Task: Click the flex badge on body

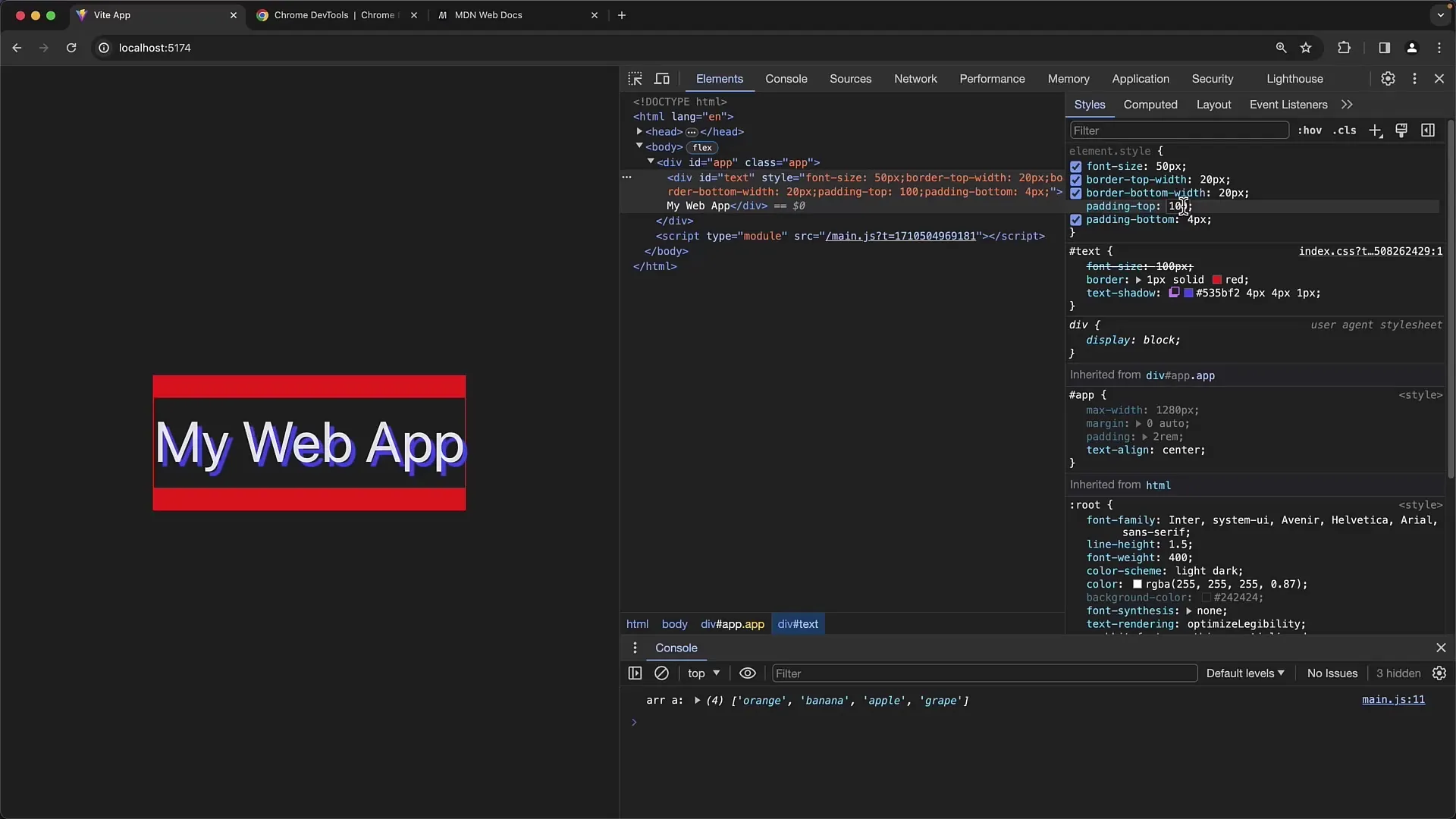Action: click(702, 147)
